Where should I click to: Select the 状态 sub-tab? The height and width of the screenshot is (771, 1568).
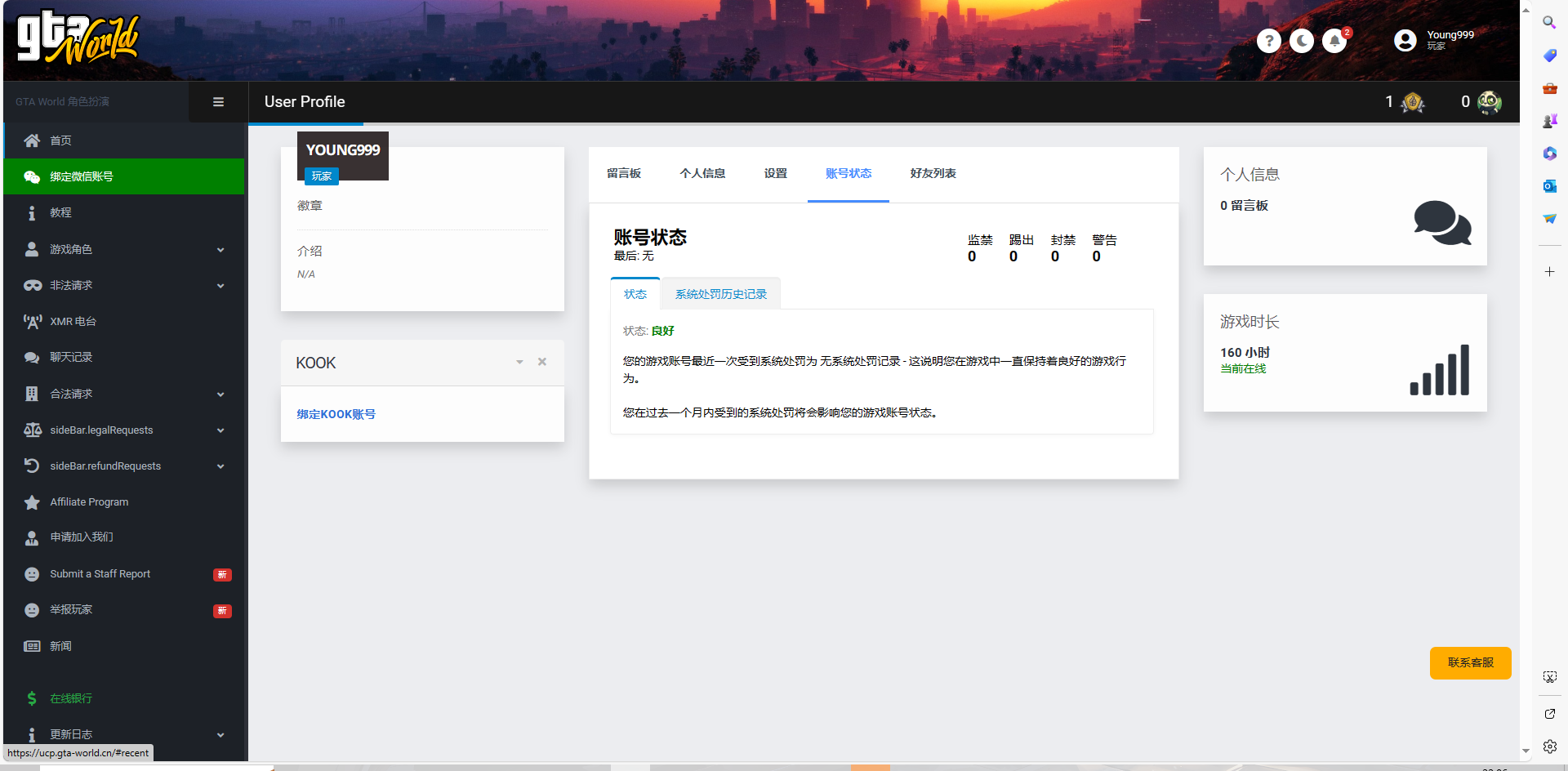[635, 294]
